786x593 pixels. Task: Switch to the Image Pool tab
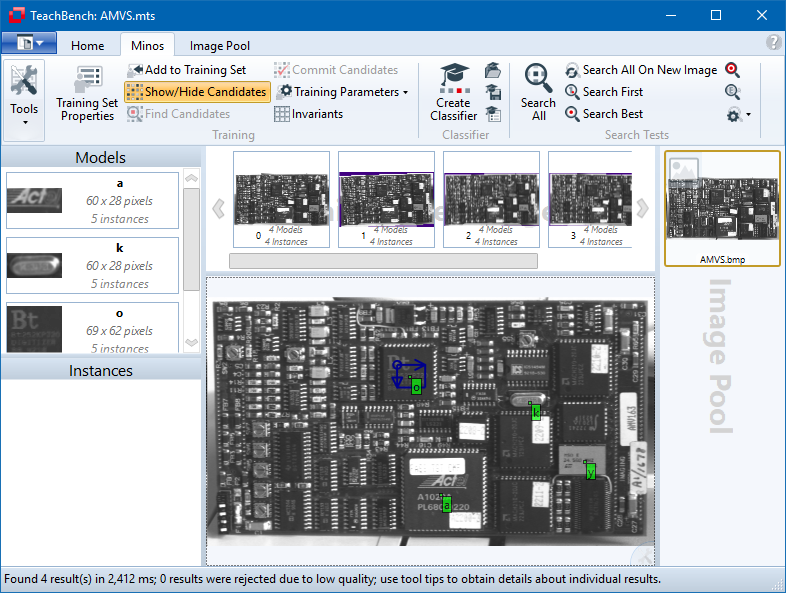220,45
